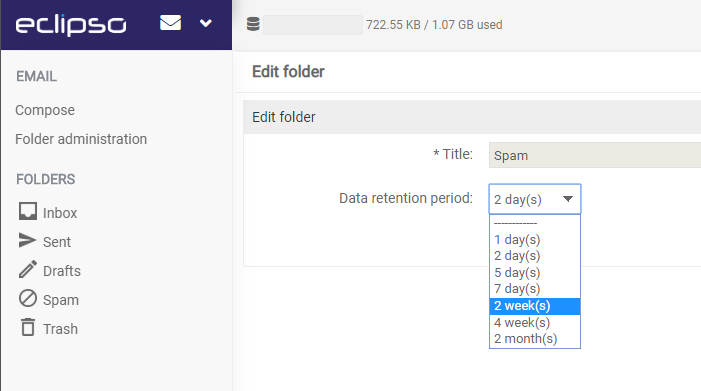Click the Sent paper-plane icon
This screenshot has width=701, height=391.
click(x=27, y=240)
